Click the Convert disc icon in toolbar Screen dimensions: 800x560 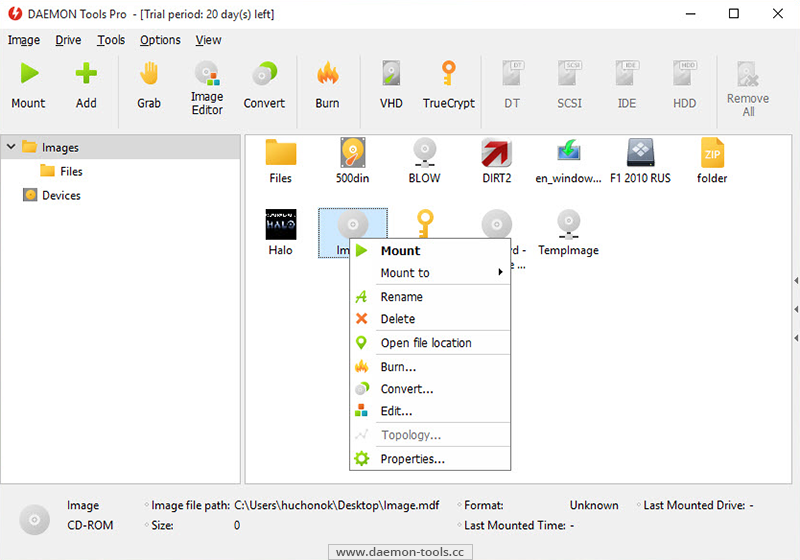(264, 74)
